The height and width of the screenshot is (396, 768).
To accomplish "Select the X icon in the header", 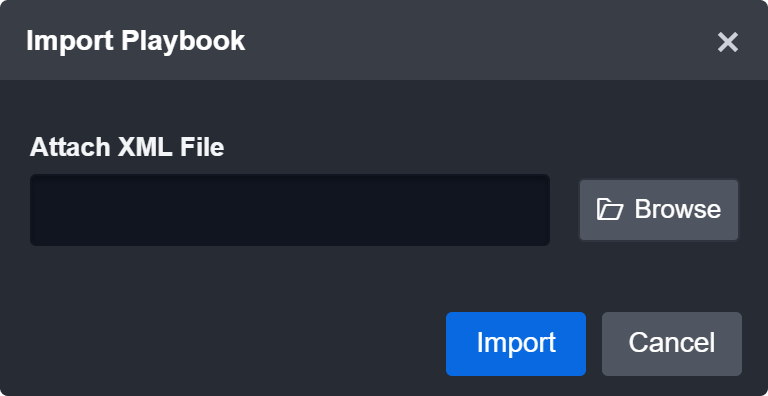I will pos(727,42).
